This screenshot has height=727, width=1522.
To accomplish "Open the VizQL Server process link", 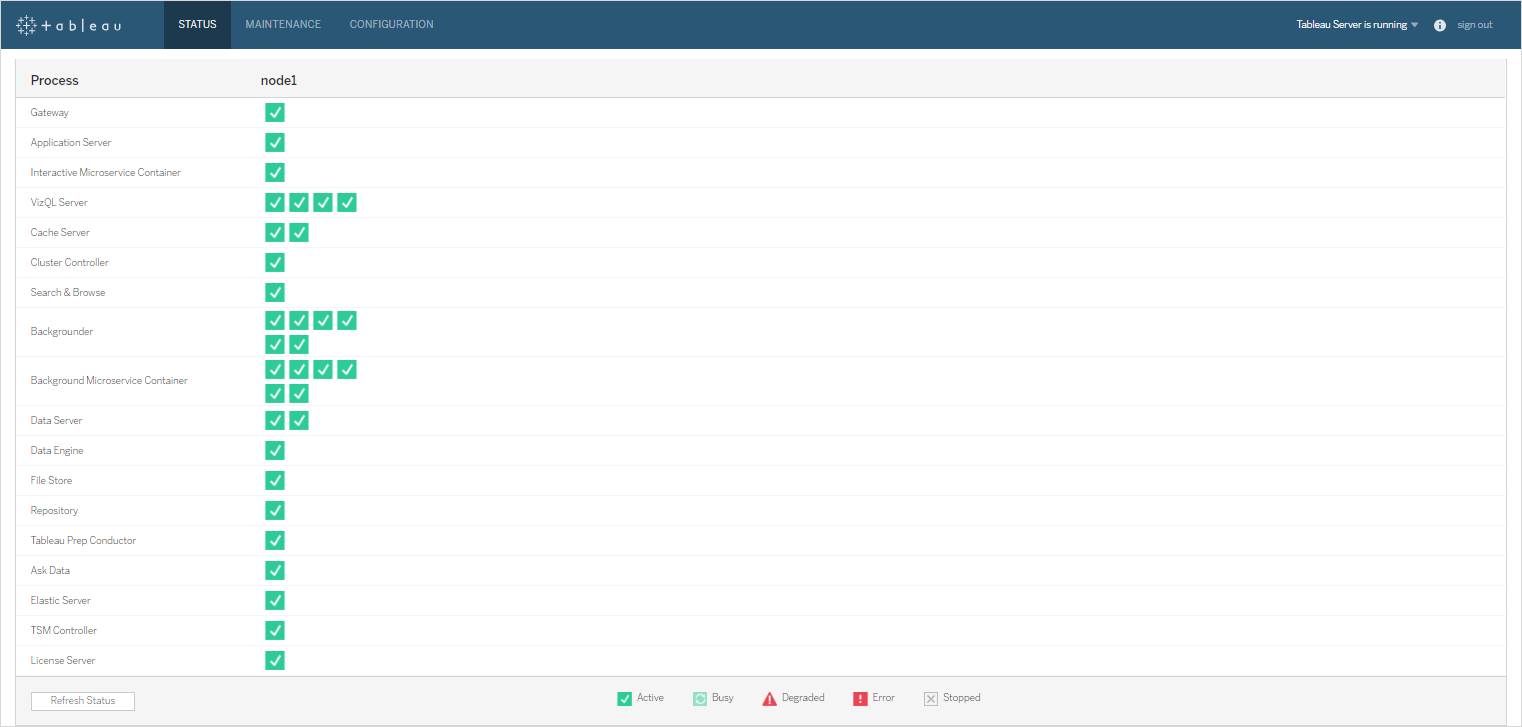I will pos(59,203).
